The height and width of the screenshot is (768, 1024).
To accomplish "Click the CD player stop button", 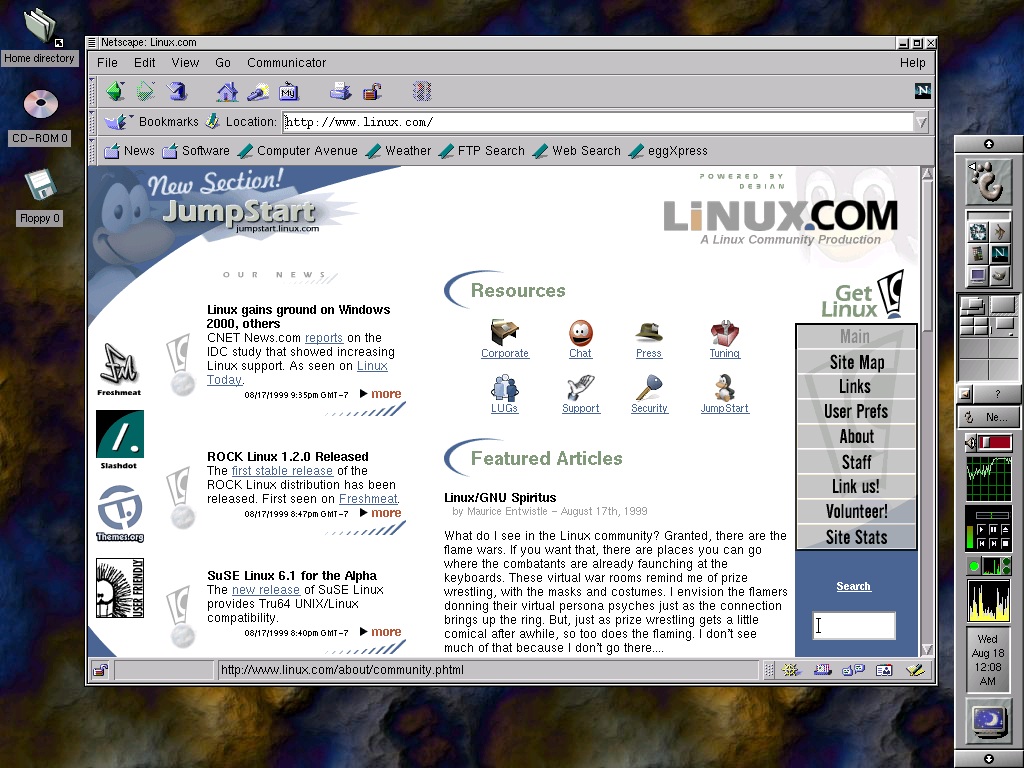I will click(1005, 543).
